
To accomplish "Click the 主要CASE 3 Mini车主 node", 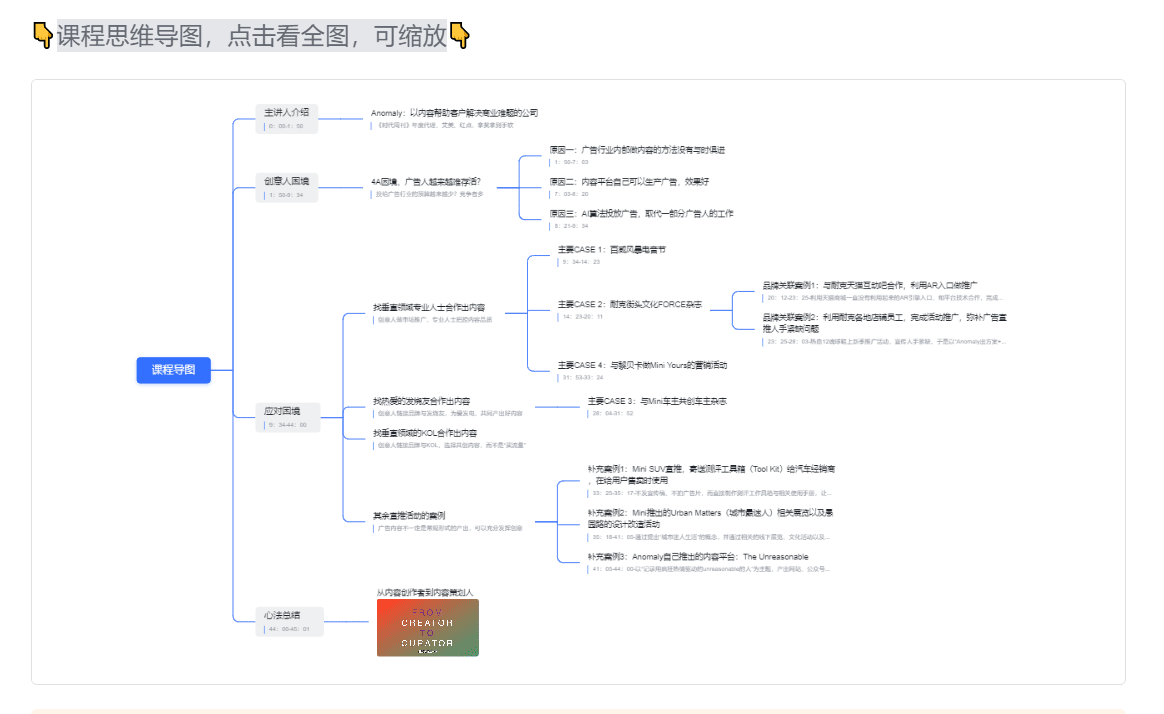I will click(657, 401).
